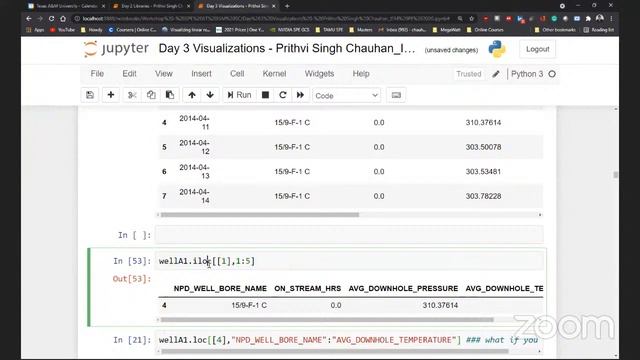This screenshot has width=640, height=360.
Task: Click the Out[53] table horizontal scrollbar
Action: pyautogui.click(x=327, y=320)
